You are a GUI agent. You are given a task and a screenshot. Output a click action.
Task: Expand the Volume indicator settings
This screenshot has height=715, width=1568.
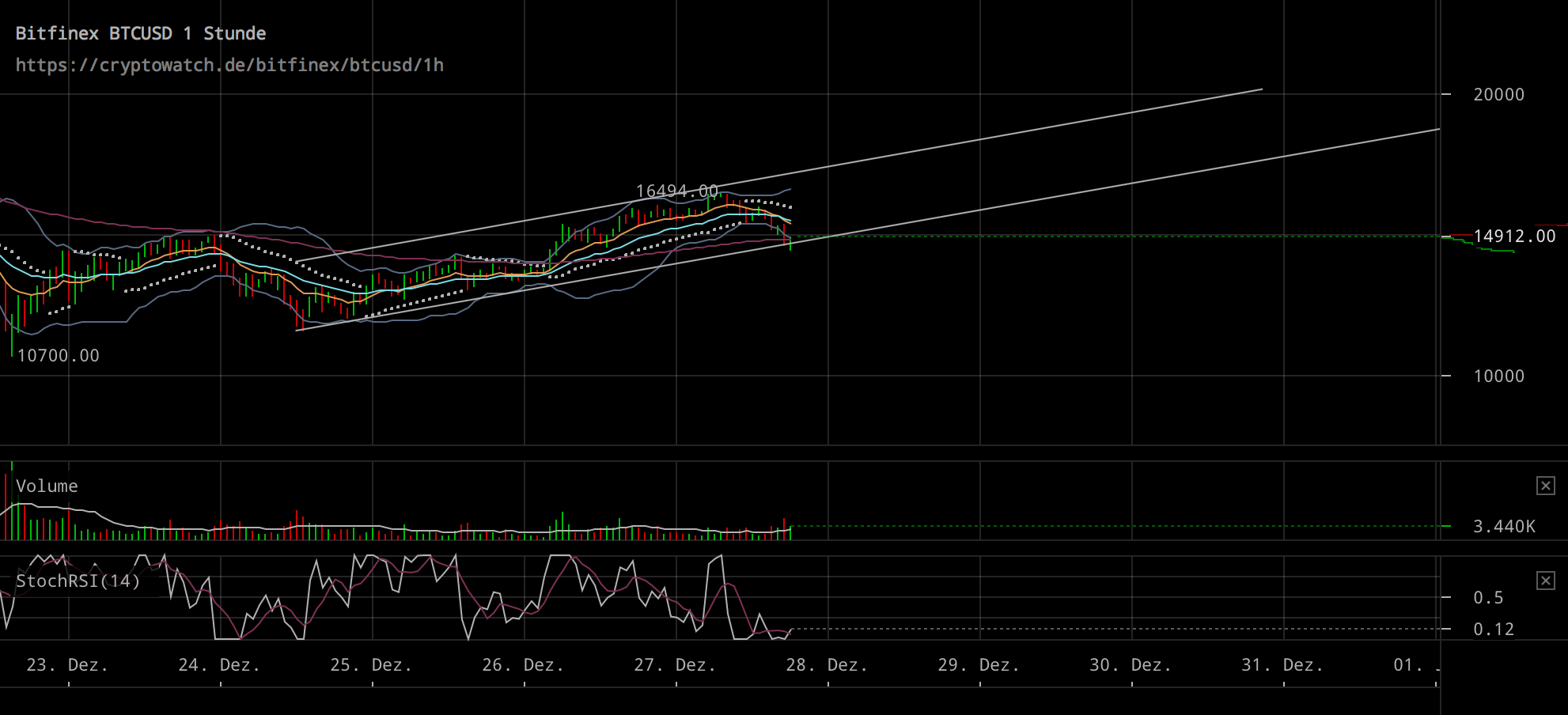click(x=47, y=486)
